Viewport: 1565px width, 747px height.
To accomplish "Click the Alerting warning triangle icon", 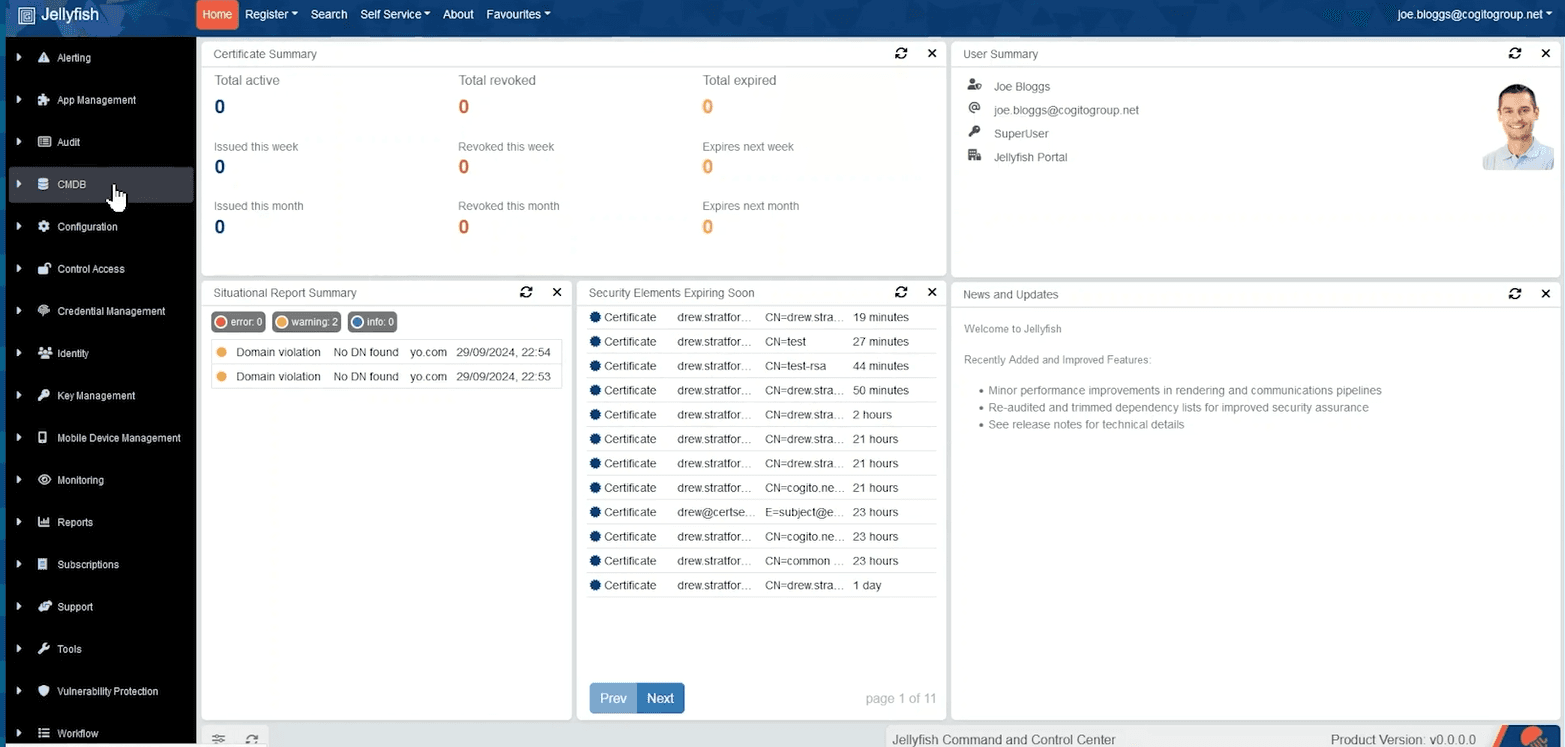I will coord(43,58).
